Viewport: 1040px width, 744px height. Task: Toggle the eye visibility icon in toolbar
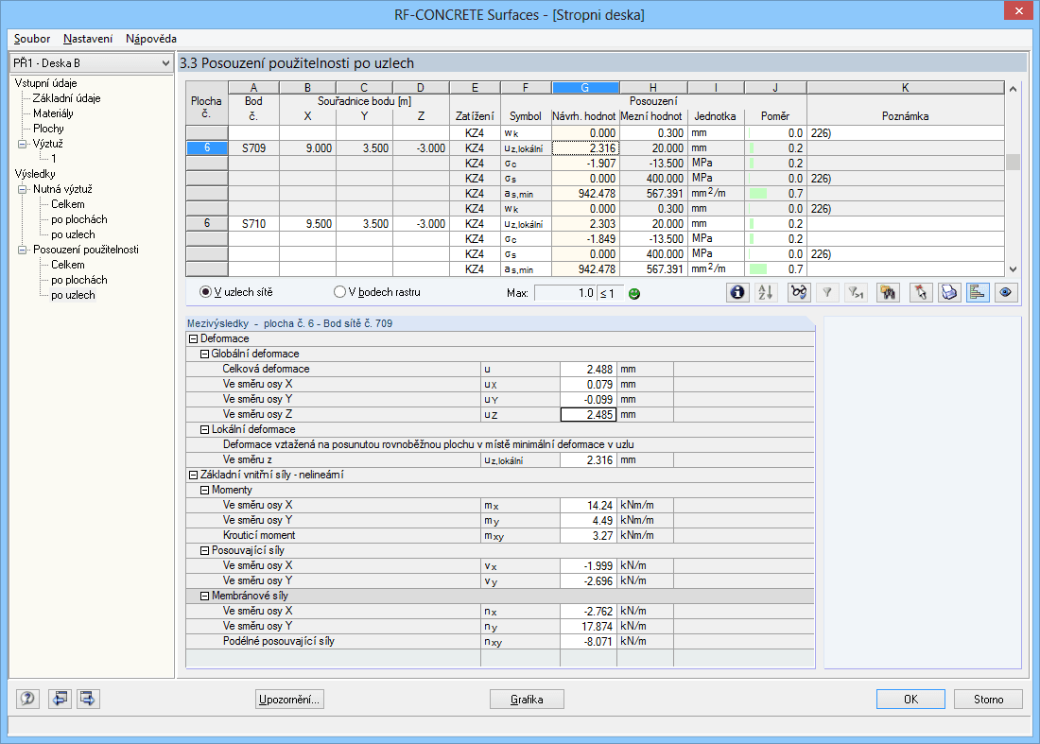pos(1006,292)
